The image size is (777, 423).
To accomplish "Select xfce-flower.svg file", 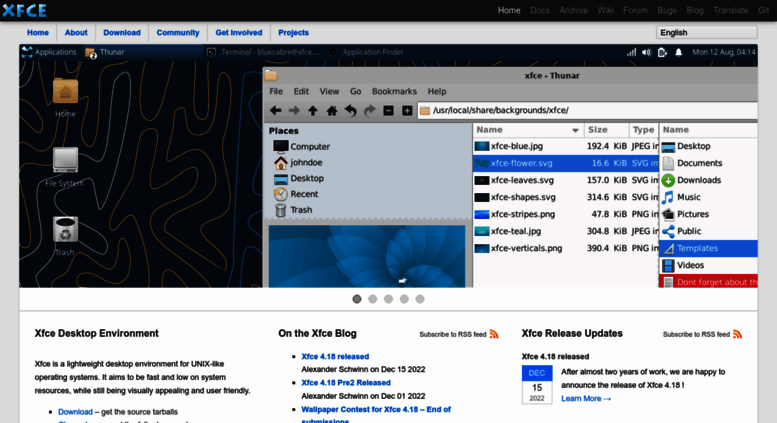I will [x=565, y=163].
